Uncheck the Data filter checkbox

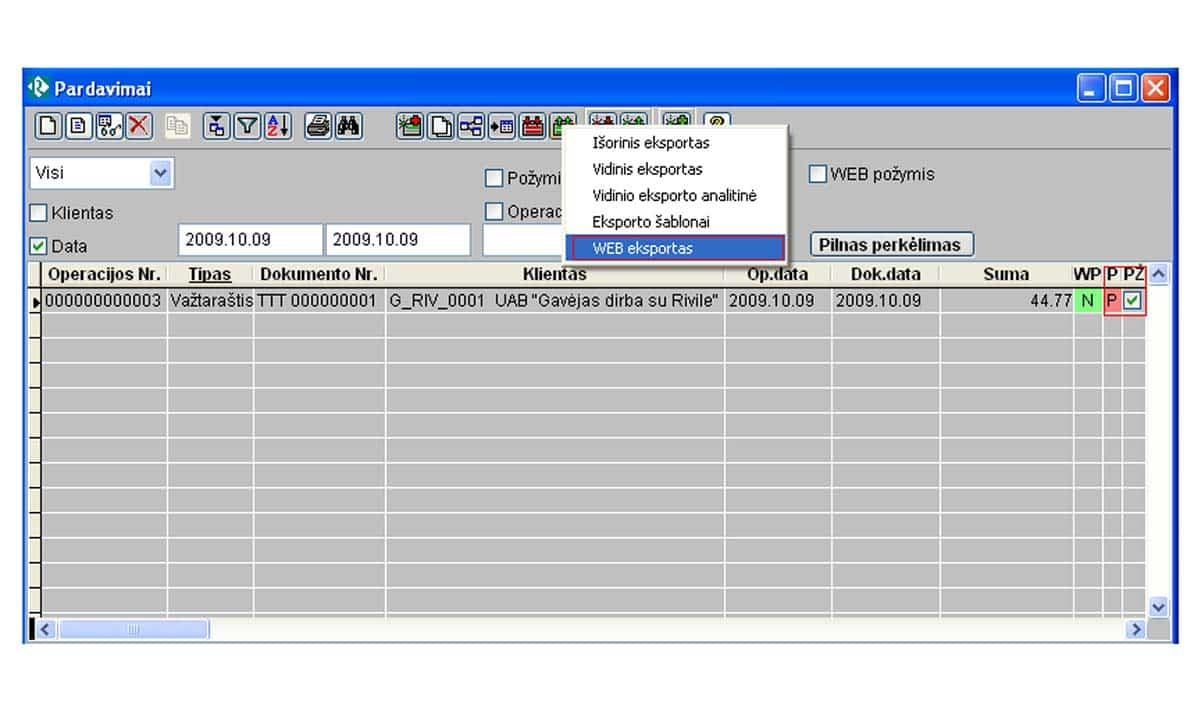coord(39,246)
